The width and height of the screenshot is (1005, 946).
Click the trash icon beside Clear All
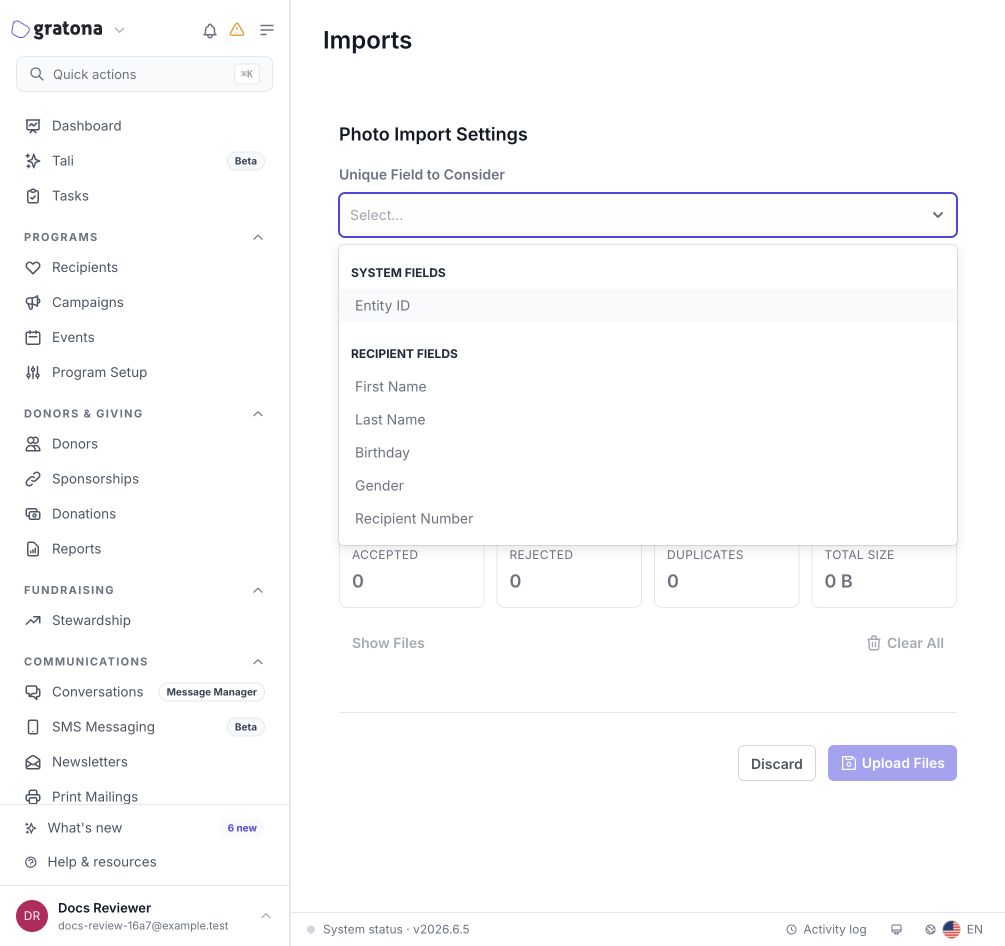(x=874, y=643)
